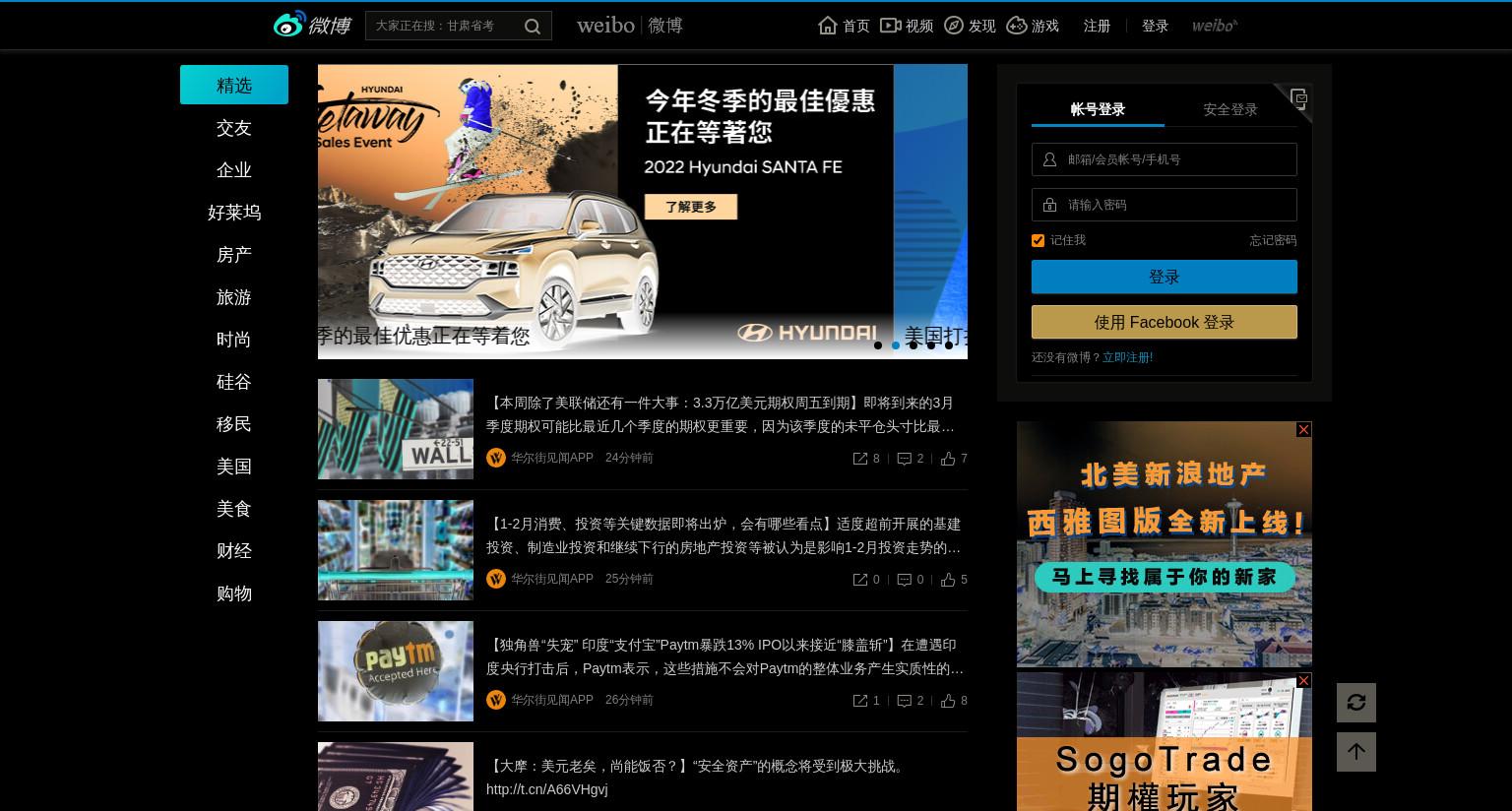Select the fourth carousel dot indicator

pos(931,345)
